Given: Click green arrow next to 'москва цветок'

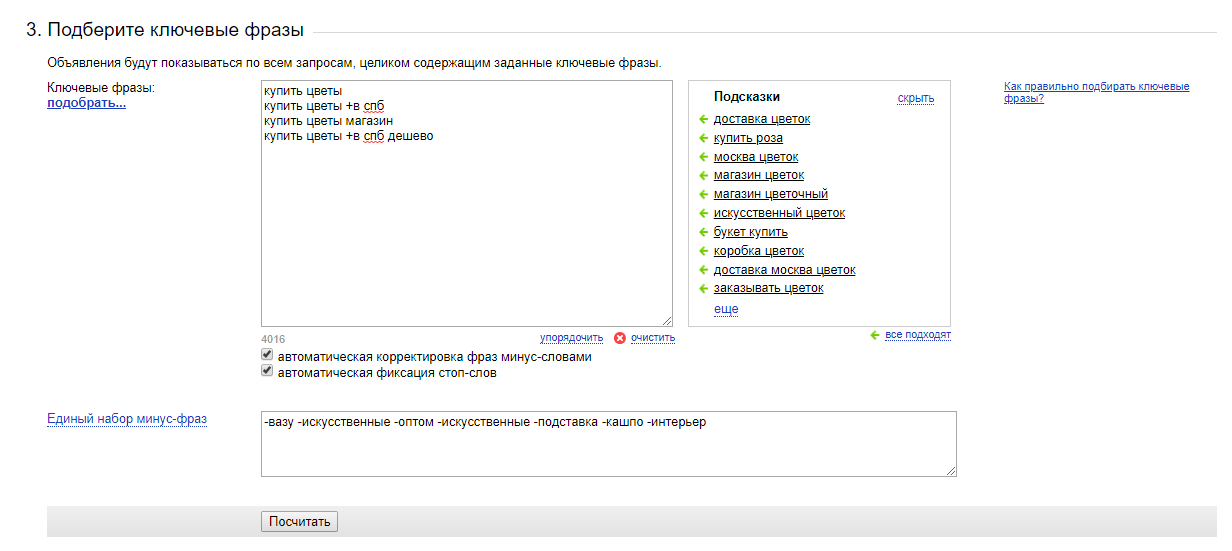Looking at the screenshot, I should 703,158.
